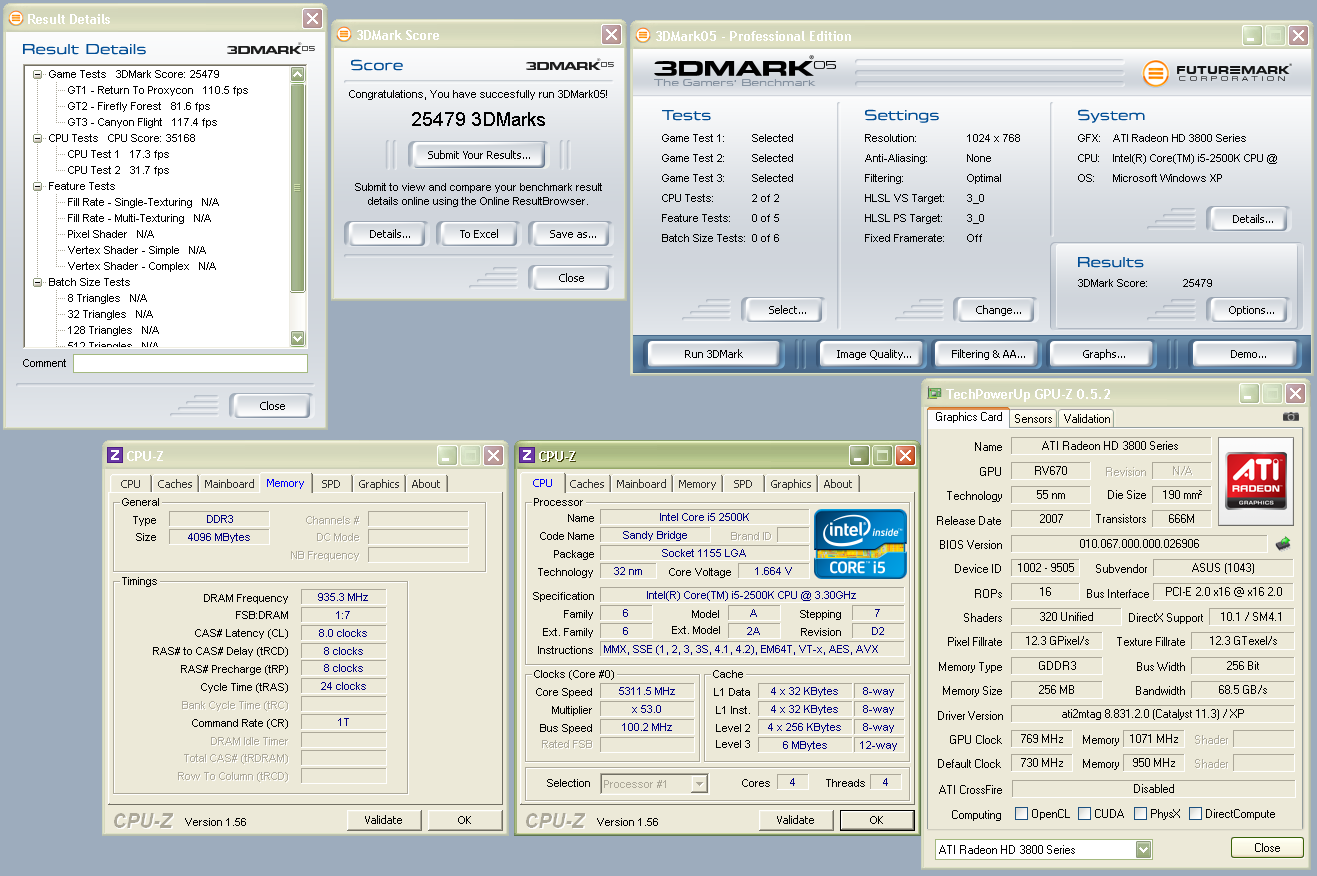This screenshot has height=876, width=1317.
Task: Click the Comment input field
Action: pos(190,363)
